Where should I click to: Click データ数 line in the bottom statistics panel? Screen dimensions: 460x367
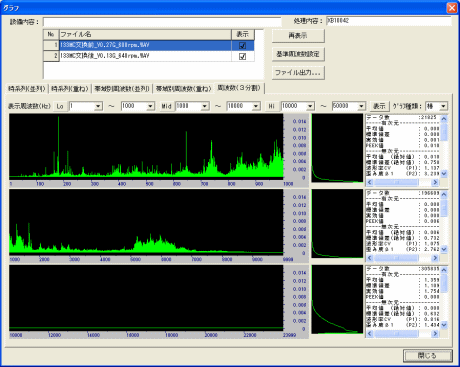[x=403, y=269]
